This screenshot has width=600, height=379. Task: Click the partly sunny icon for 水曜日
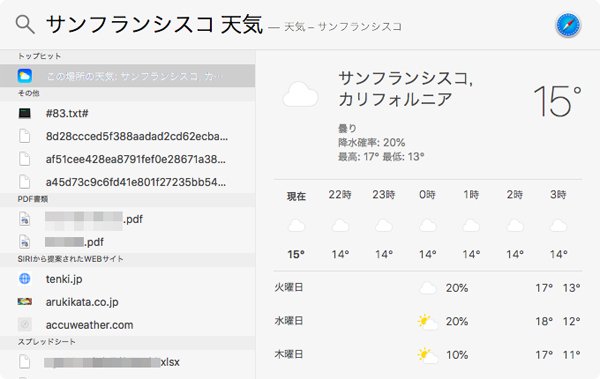[428, 322]
